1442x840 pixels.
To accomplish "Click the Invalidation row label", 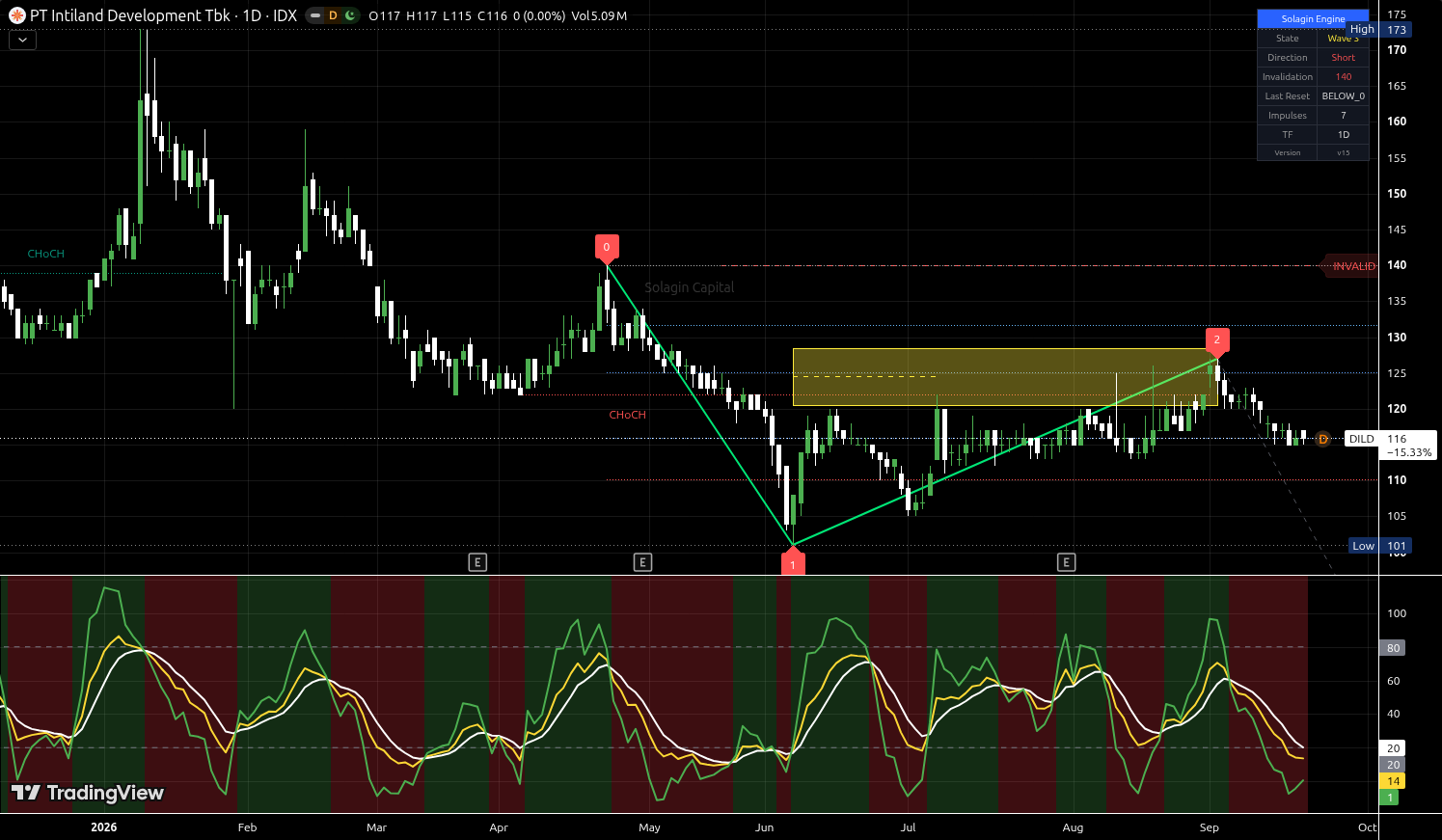I will pyautogui.click(x=1288, y=77).
